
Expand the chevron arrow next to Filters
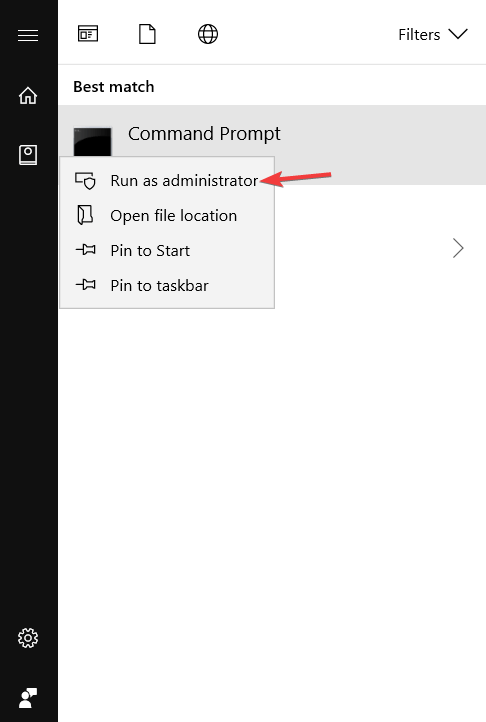point(458,34)
